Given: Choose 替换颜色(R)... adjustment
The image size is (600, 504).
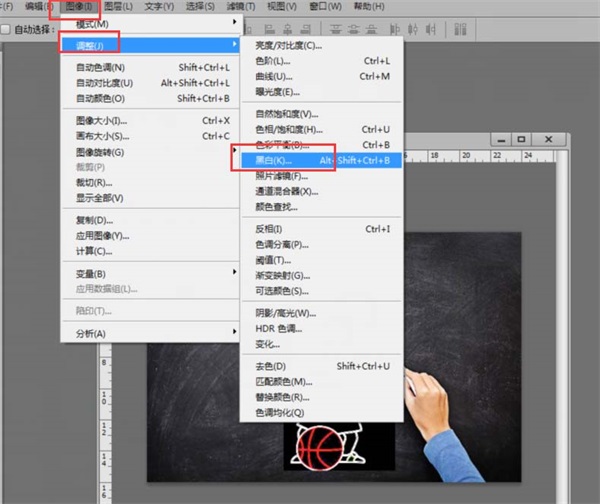Looking at the screenshot, I should pos(321,397).
